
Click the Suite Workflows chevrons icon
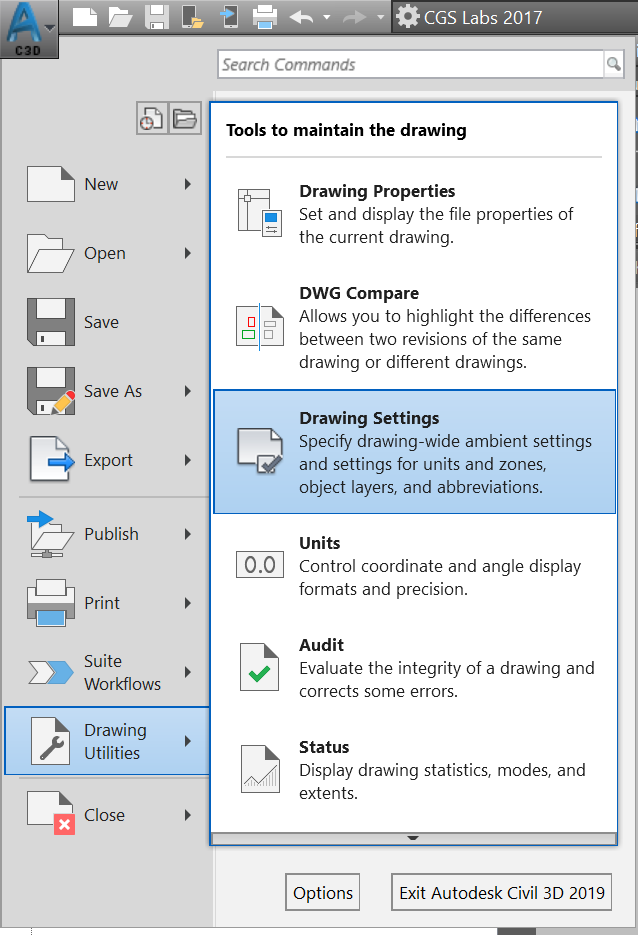pyautogui.click(x=51, y=672)
